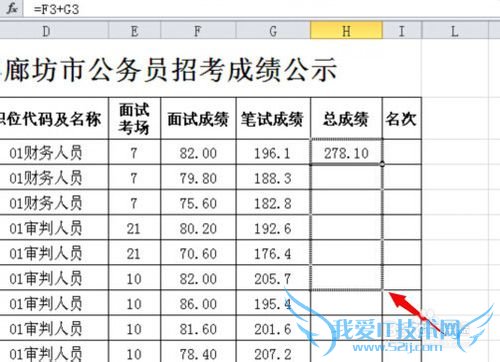Select interview score cell 82.00 beside 196.1
Viewport: 500px width, 362px height.
click(x=198, y=152)
